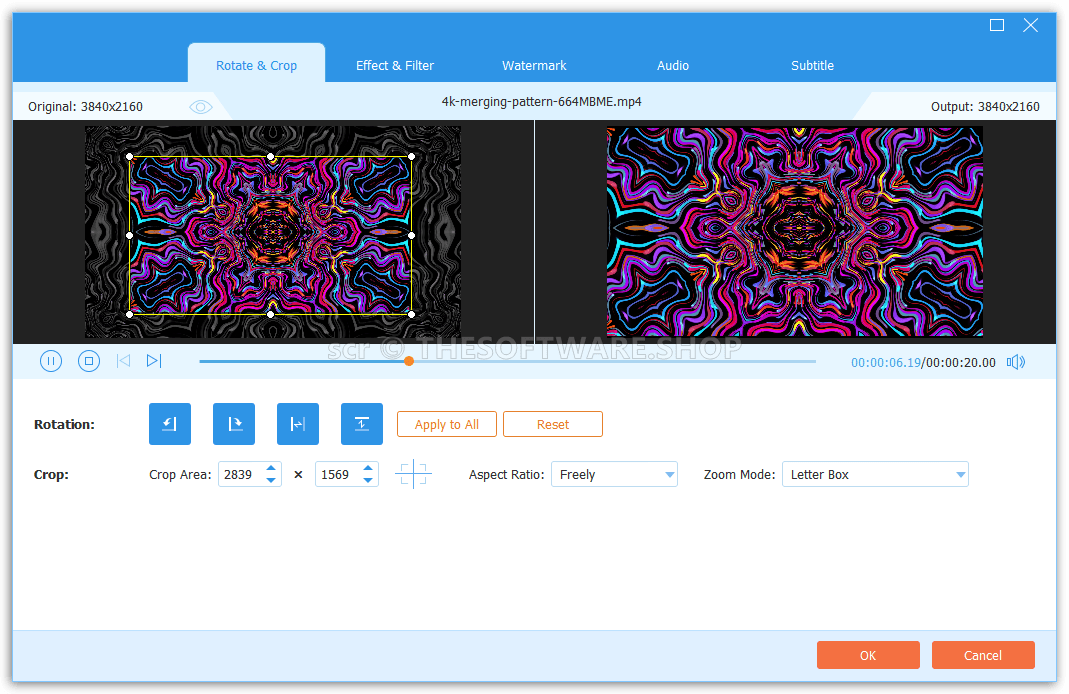
Task: Pause the video playback
Action: point(51,361)
